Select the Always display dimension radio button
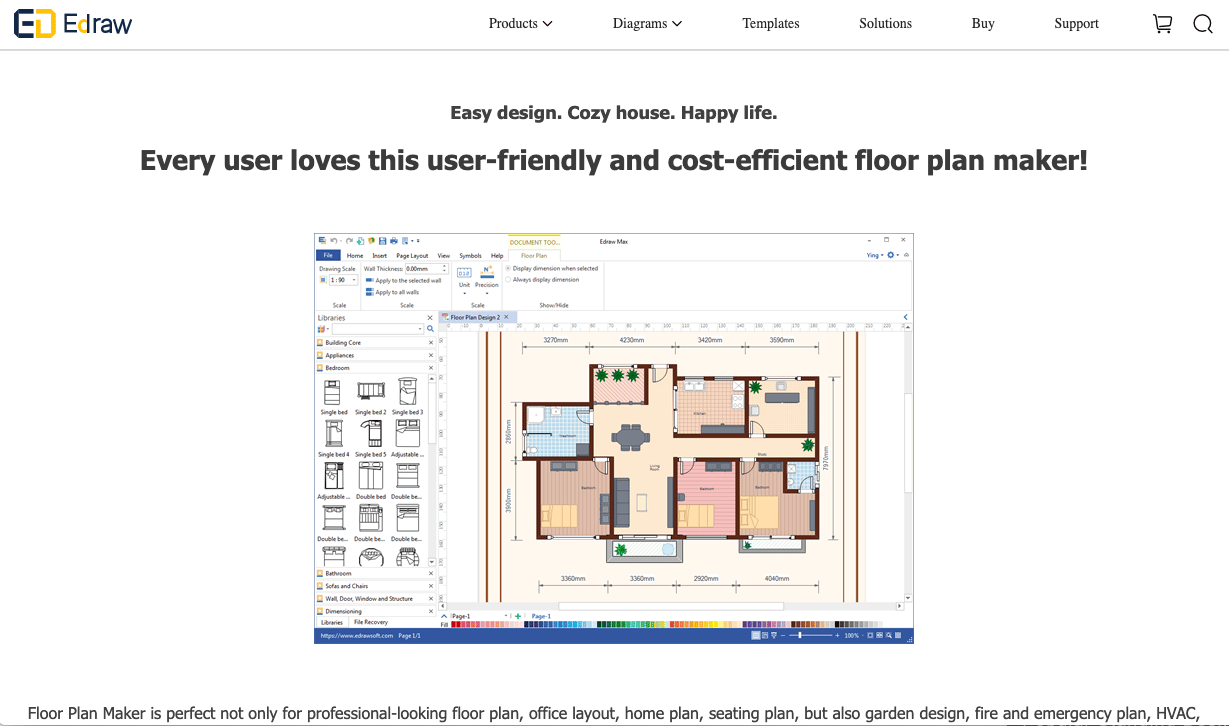This screenshot has height=726, width=1229. pos(509,278)
